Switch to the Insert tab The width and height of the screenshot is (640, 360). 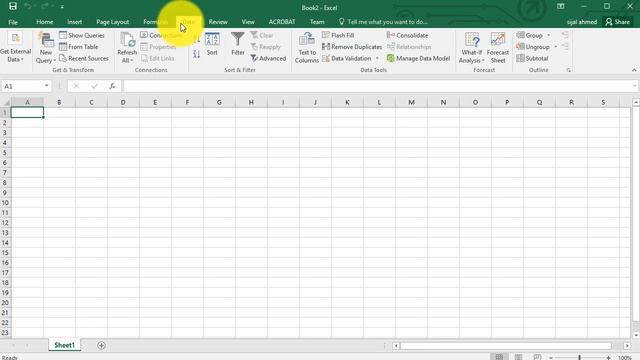click(x=75, y=22)
